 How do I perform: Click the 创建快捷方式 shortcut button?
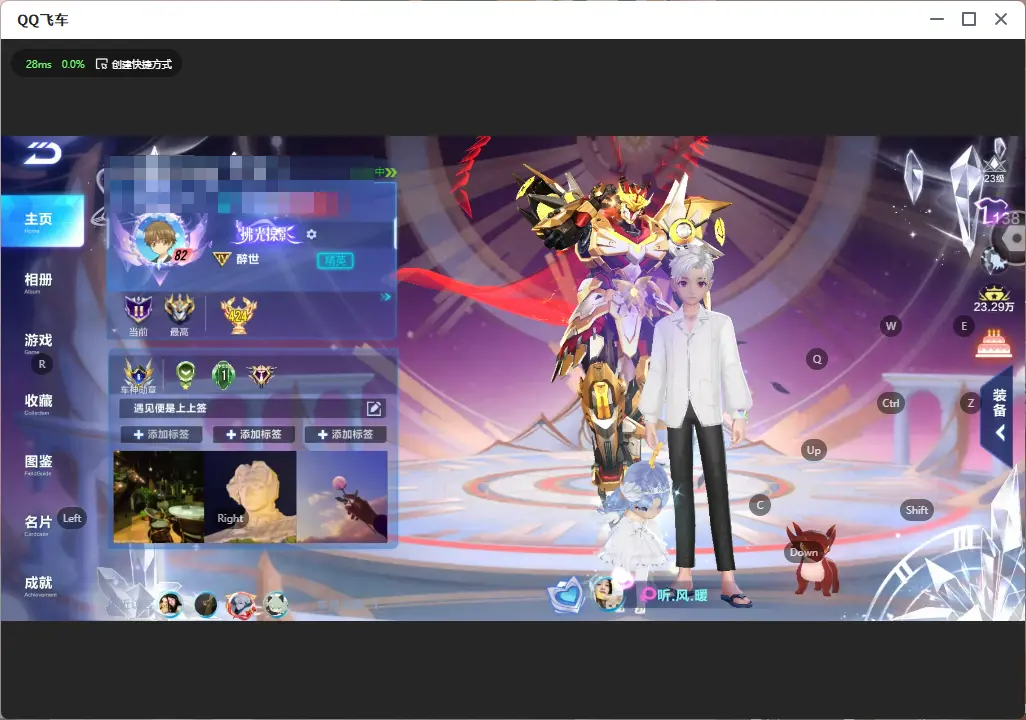(134, 64)
